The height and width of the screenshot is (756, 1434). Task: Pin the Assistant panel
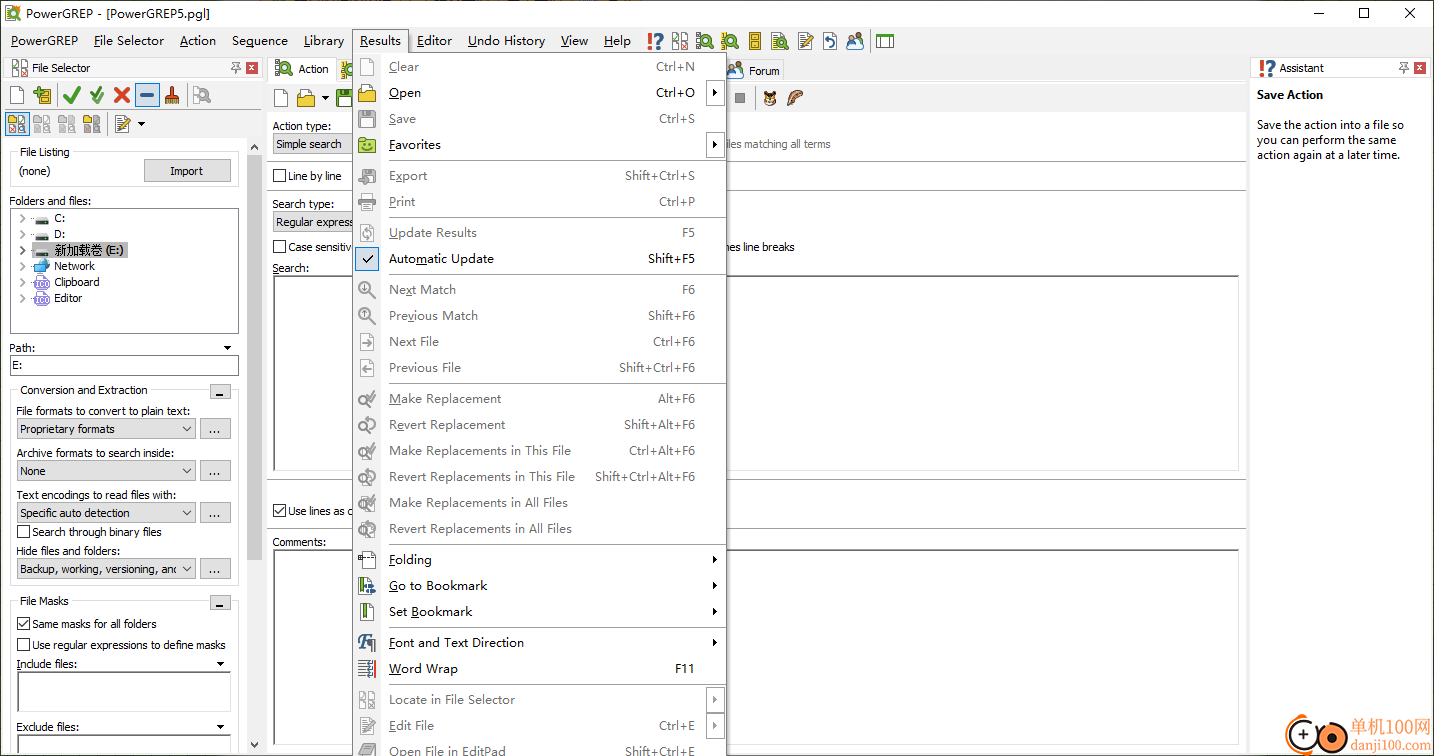tap(1404, 68)
